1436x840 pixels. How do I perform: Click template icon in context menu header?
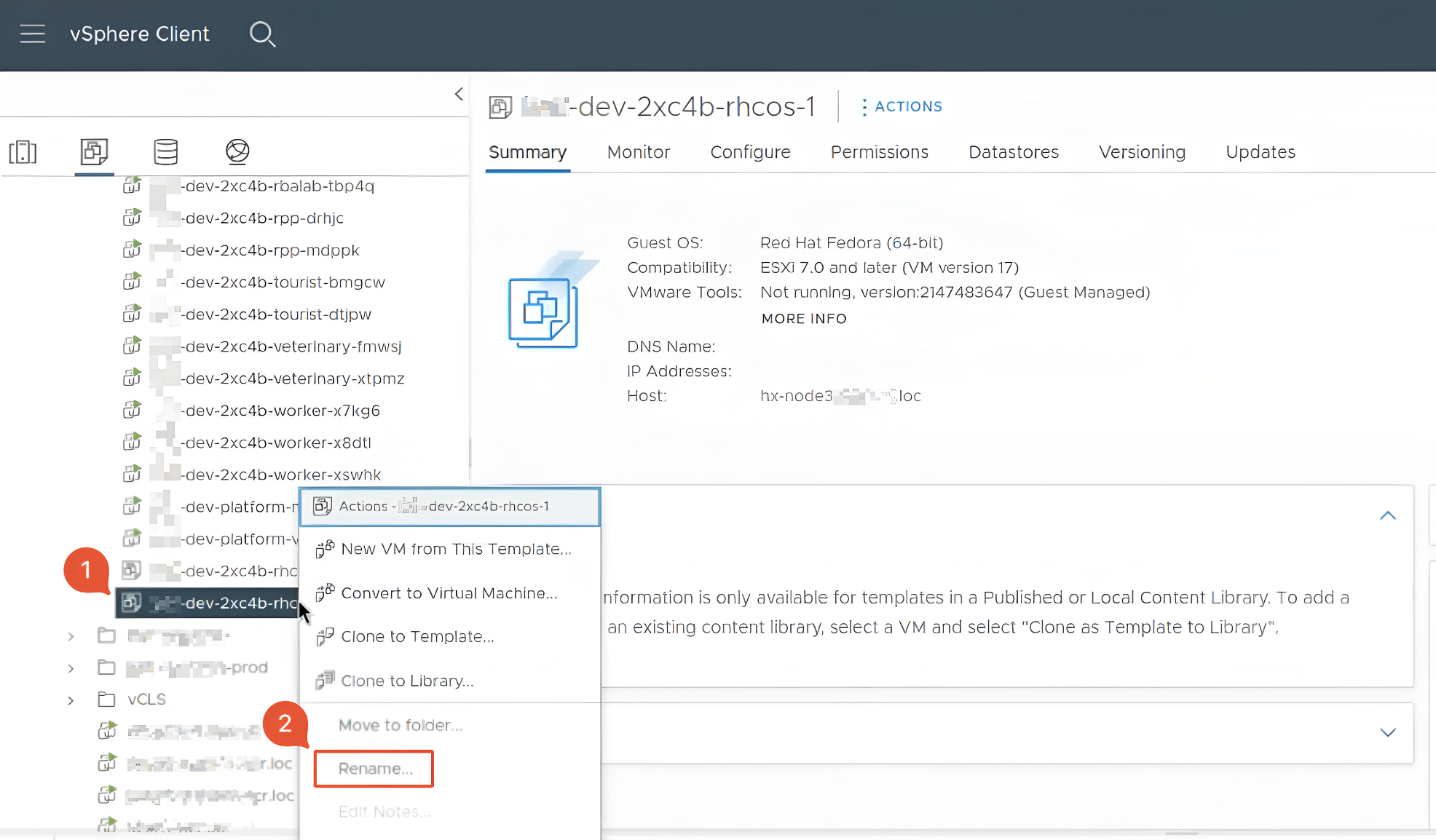click(323, 506)
